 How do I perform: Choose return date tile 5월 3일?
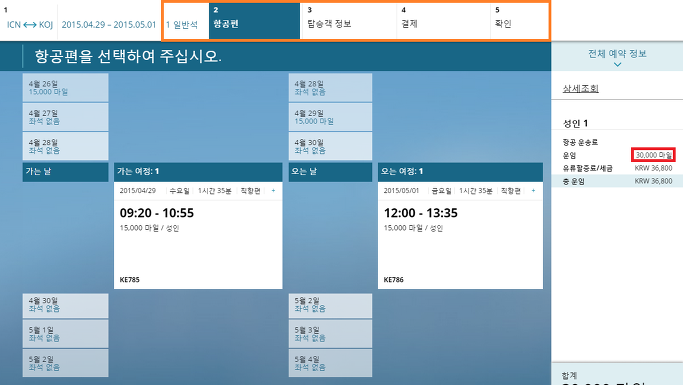(330, 334)
